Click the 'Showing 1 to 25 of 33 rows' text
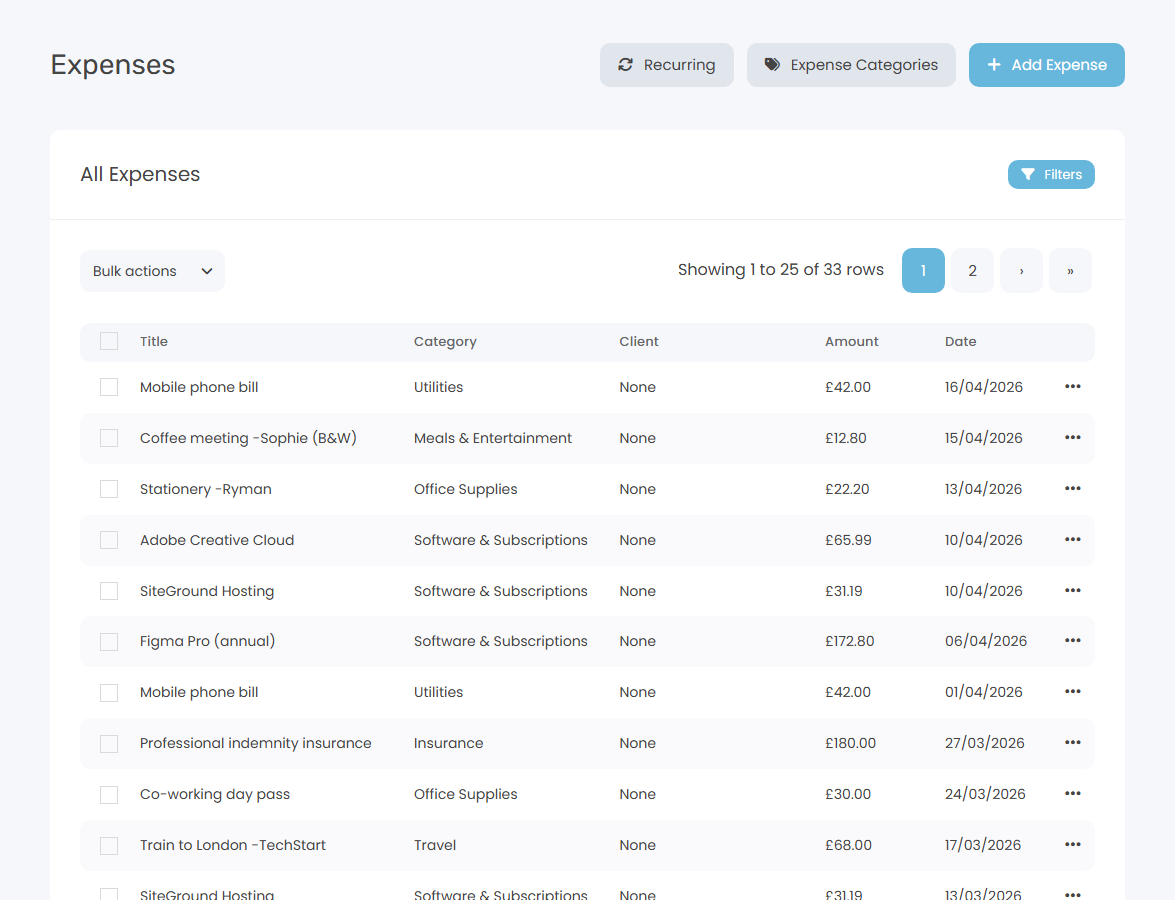Image resolution: width=1175 pixels, height=900 pixels. click(781, 270)
